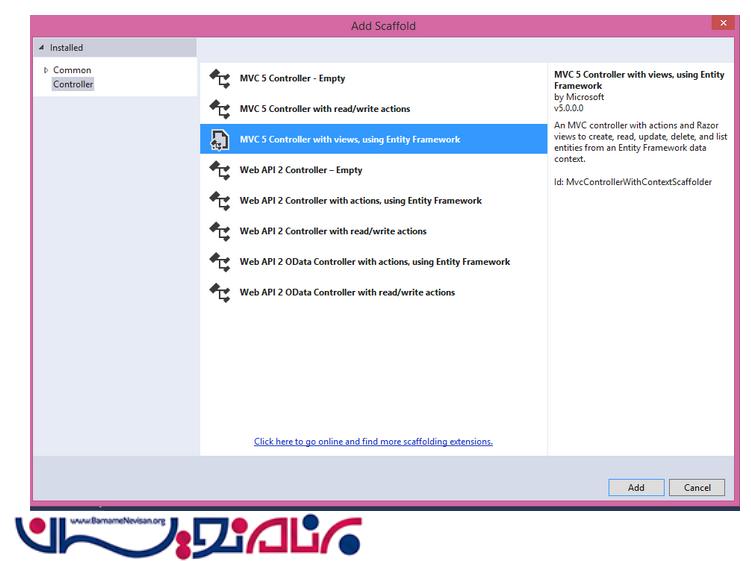
Task: Collapse the Installed tree node arrow
Action: (41, 47)
